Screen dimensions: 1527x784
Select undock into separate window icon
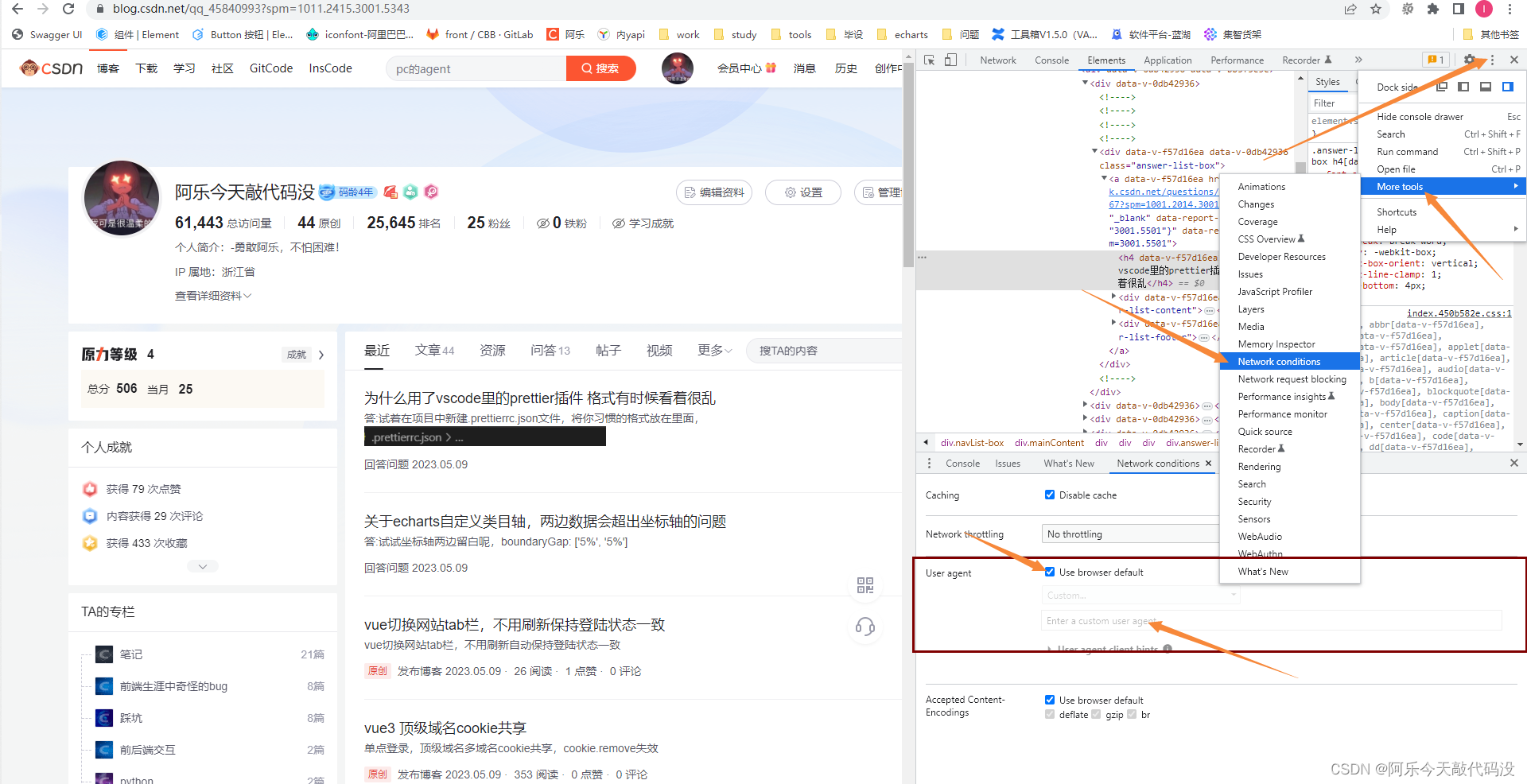click(x=1442, y=87)
